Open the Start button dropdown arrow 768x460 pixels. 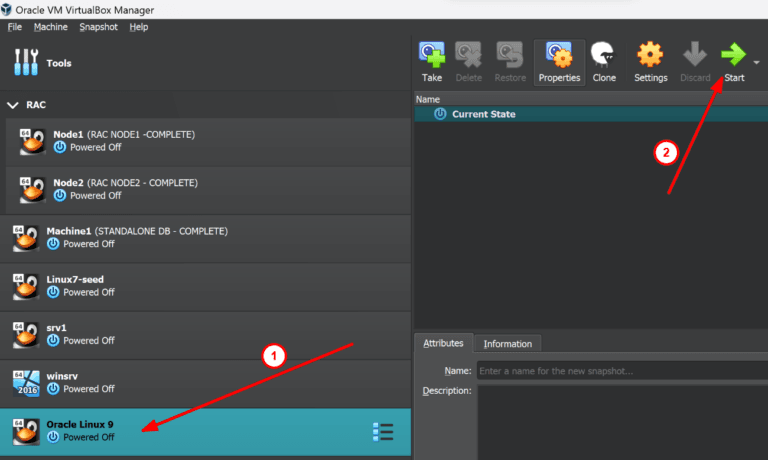tap(757, 62)
